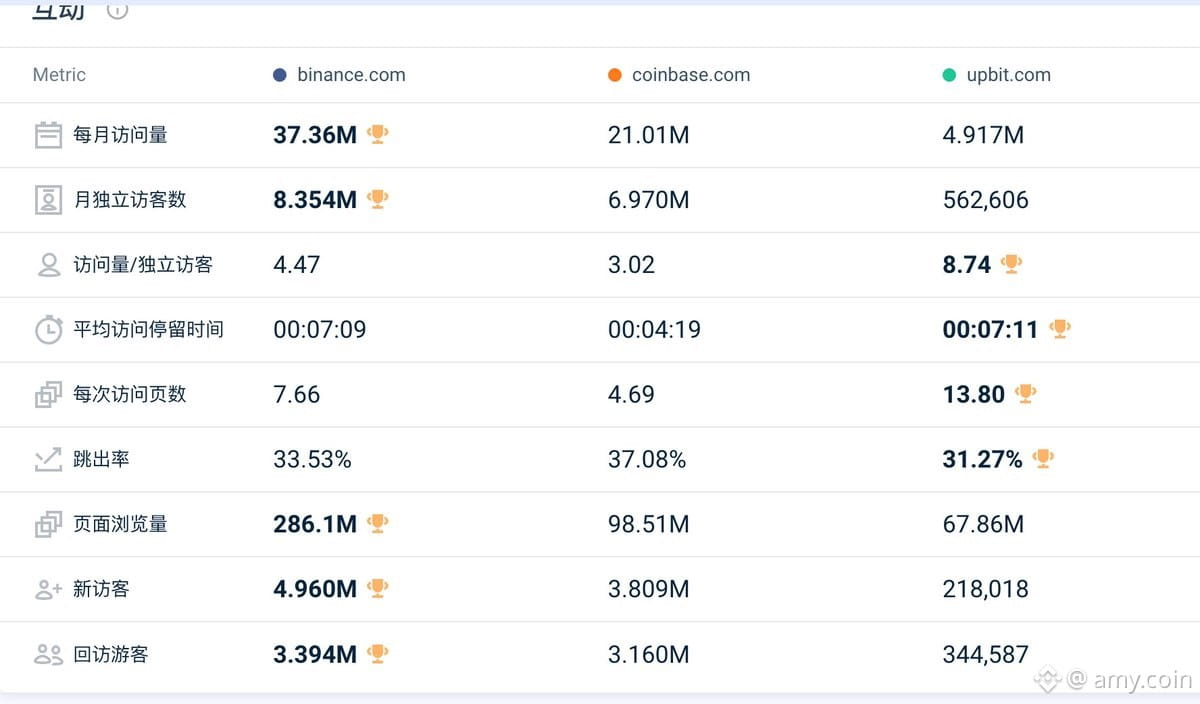Click the info icon beside the section title
1200x704 pixels.
(117, 9)
